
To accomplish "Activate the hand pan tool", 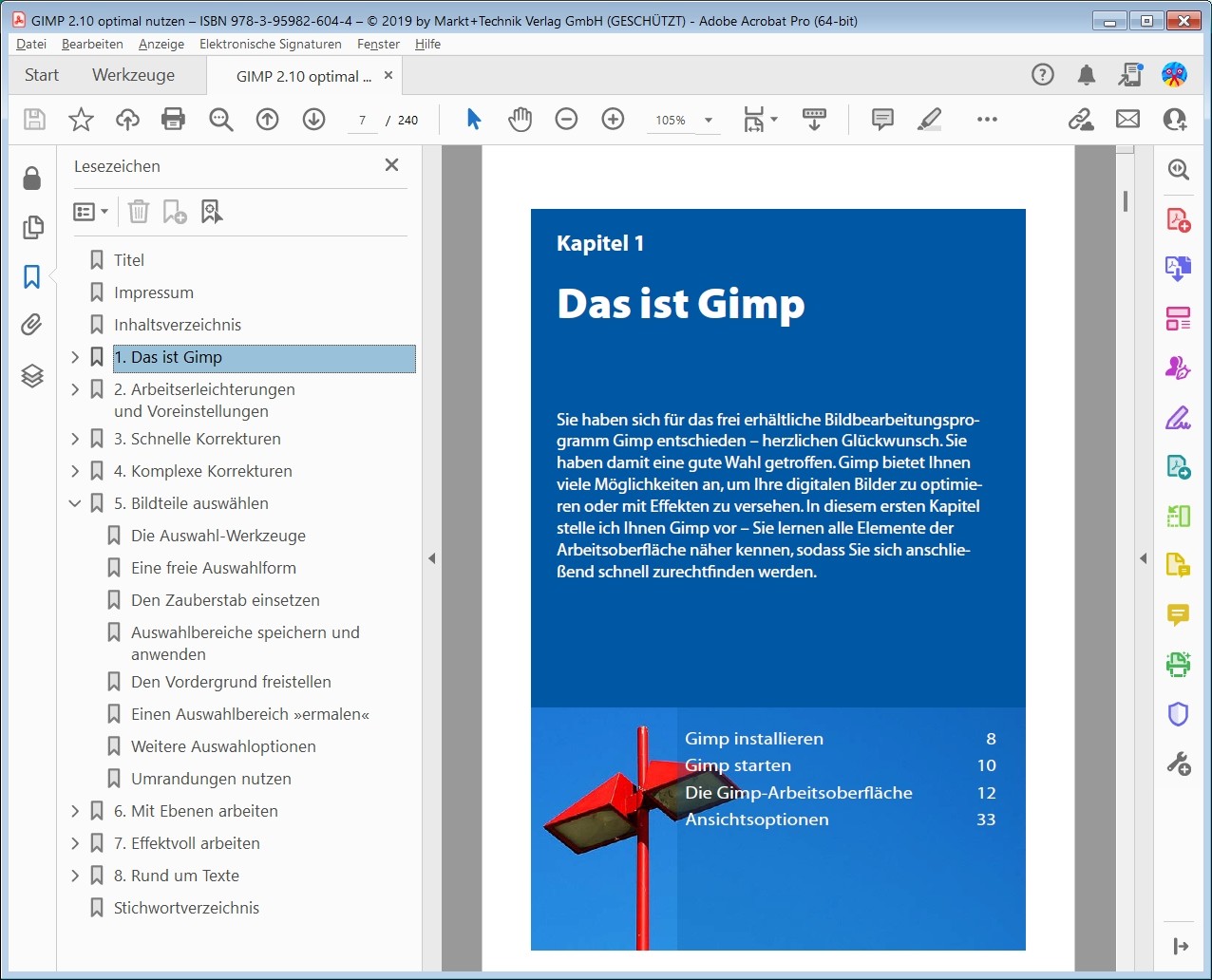I will 521,120.
